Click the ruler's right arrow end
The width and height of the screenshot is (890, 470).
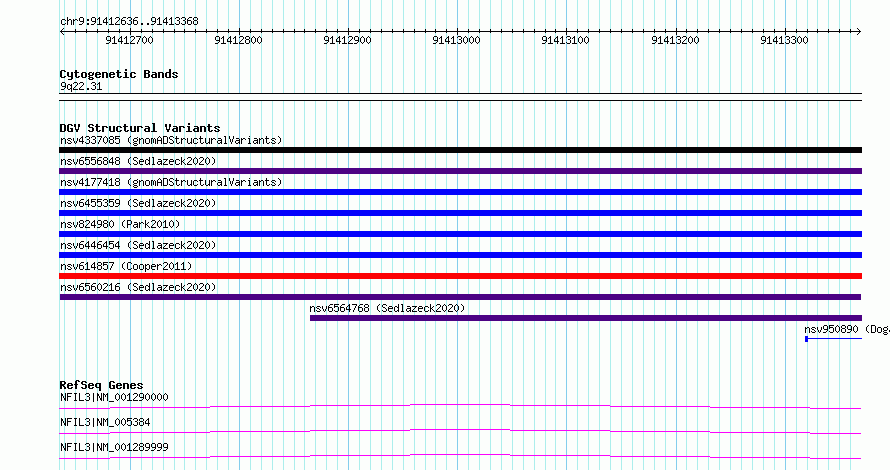[x=858, y=32]
